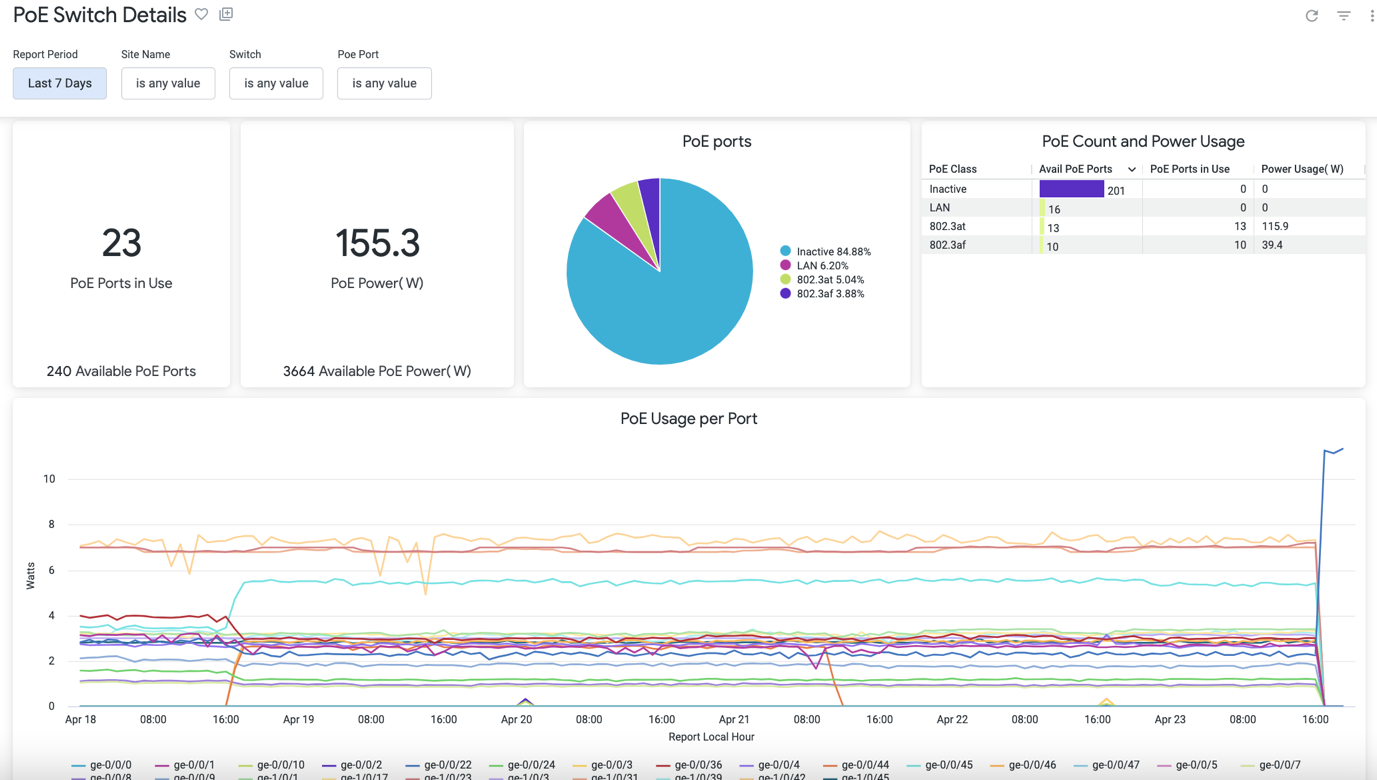Toggle ge-0/0/0 series in chart legend
Screen dimensions: 1377x780
[102, 765]
